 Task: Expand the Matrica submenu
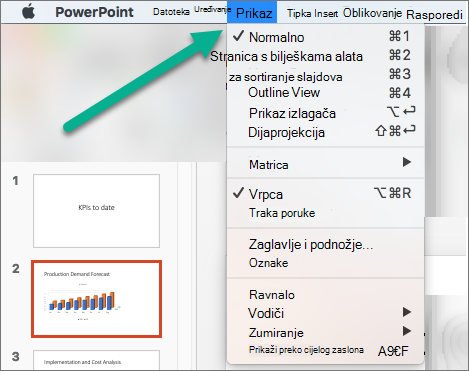[325, 164]
